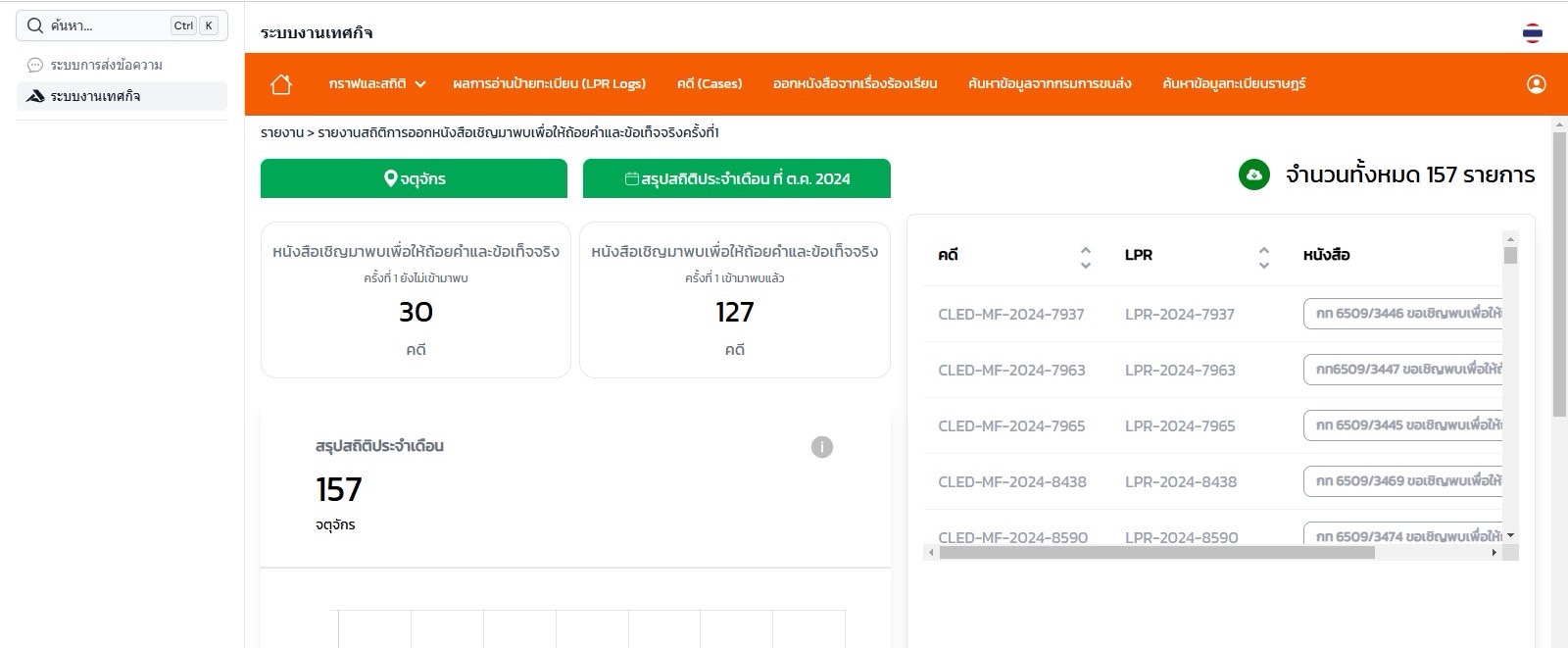Open document กท 6509/3469 button
The height and width of the screenshot is (648, 1568).
(x=1403, y=481)
